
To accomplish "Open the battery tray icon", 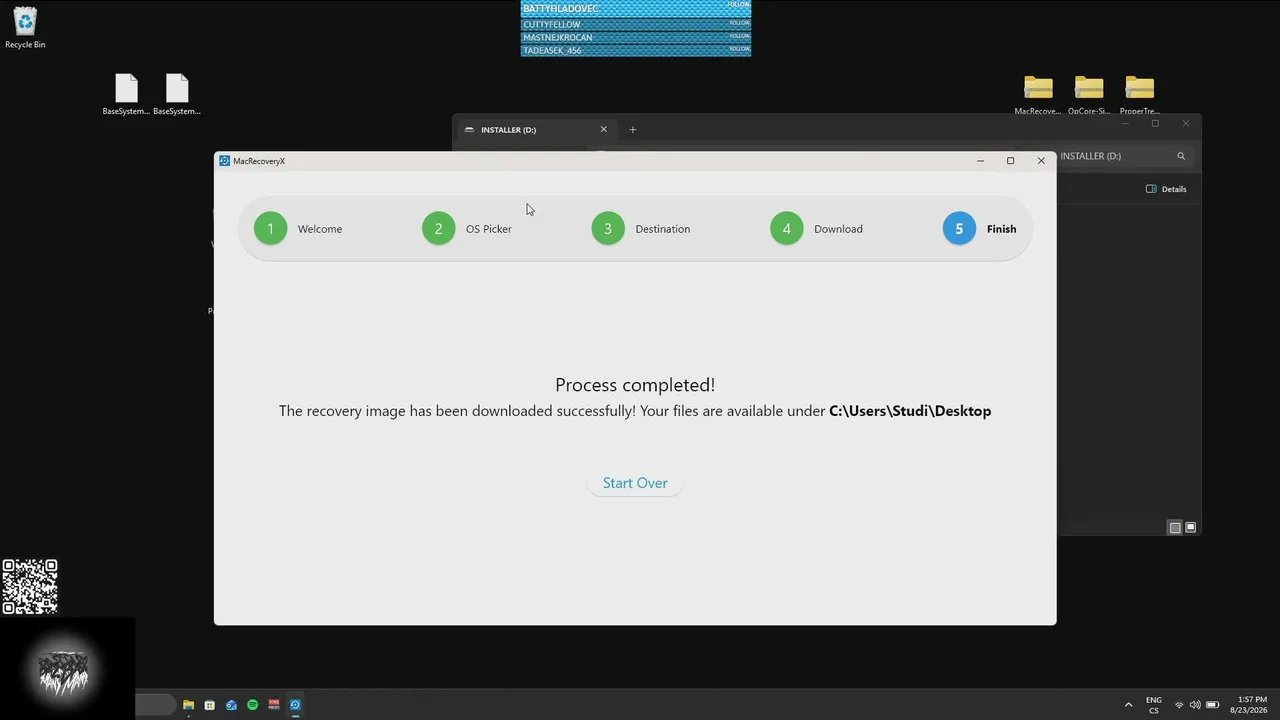I will (x=1212, y=705).
